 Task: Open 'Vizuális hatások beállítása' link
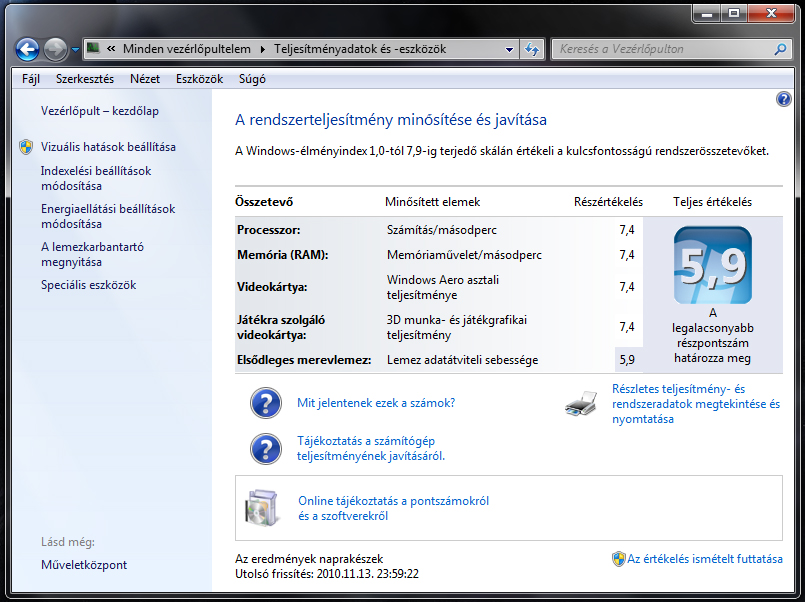(x=108, y=147)
